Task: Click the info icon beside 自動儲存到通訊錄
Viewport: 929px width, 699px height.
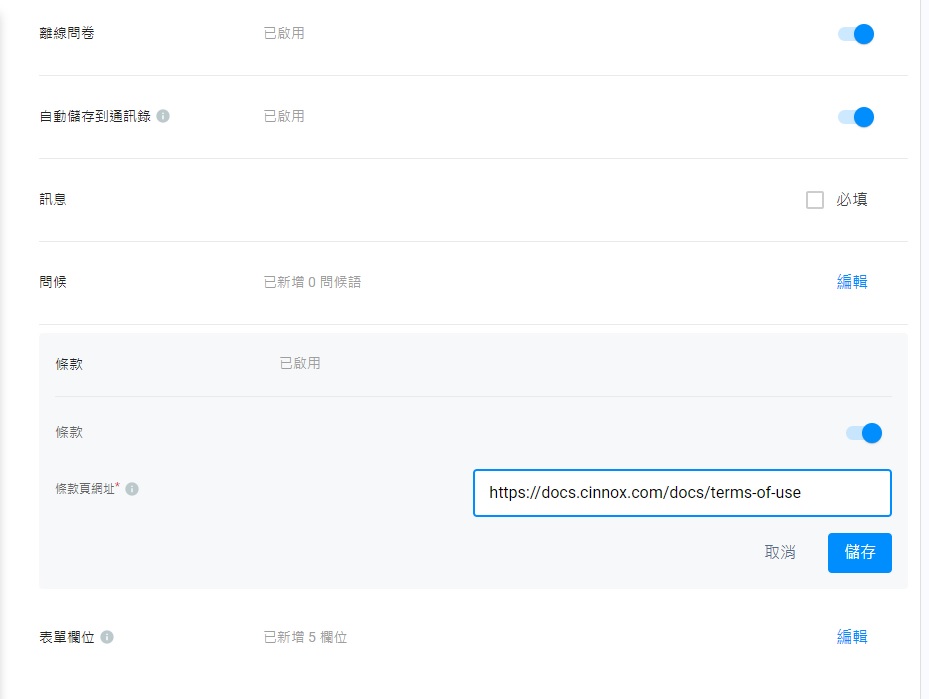Action: (163, 116)
